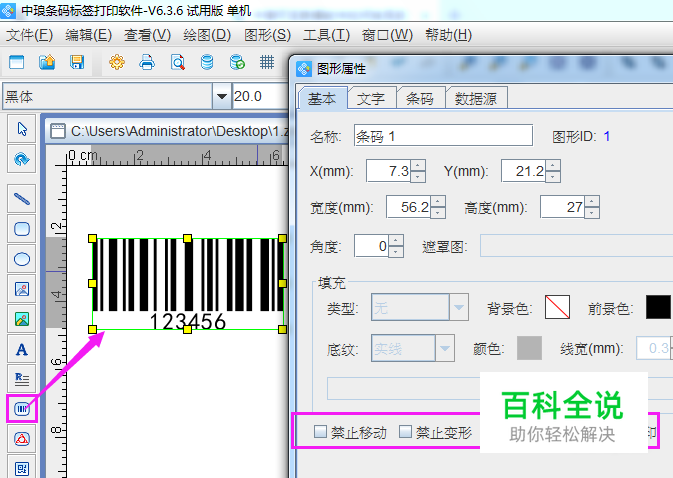Screen dimensions: 673x478
Task: Pick the black 前景色 swatch
Action: tap(658, 307)
